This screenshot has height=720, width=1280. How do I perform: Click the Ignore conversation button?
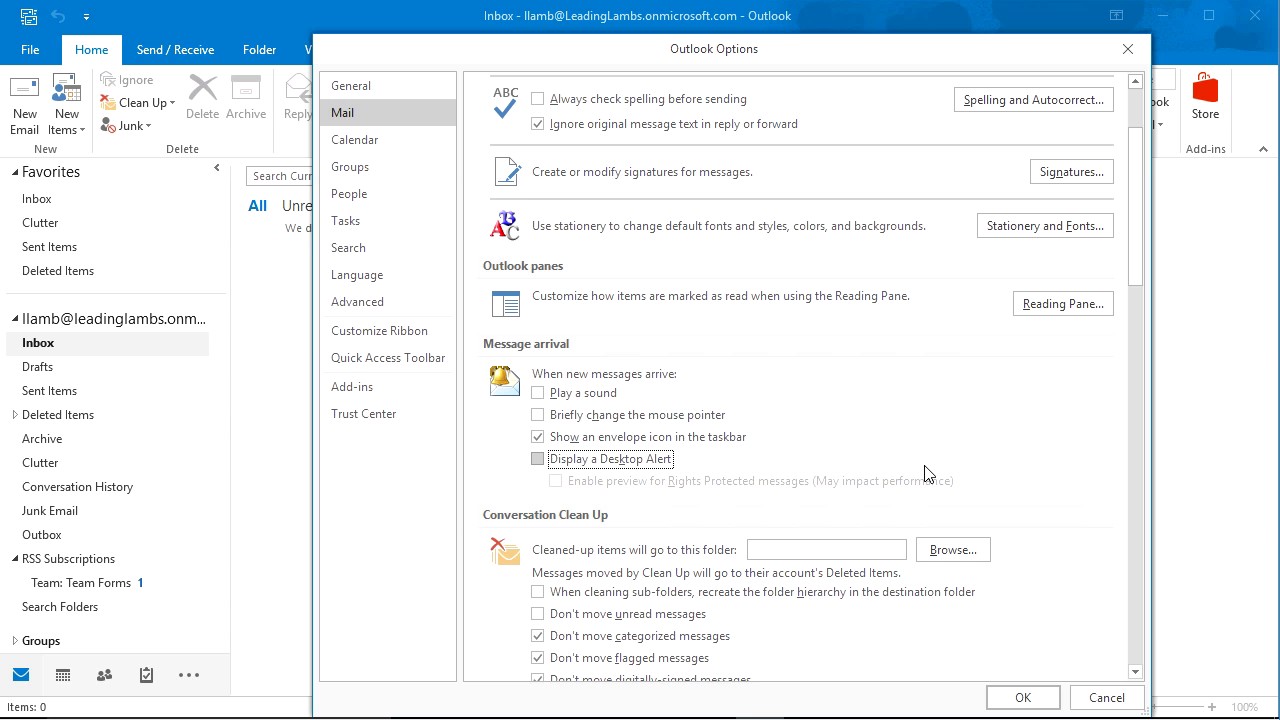pos(127,80)
